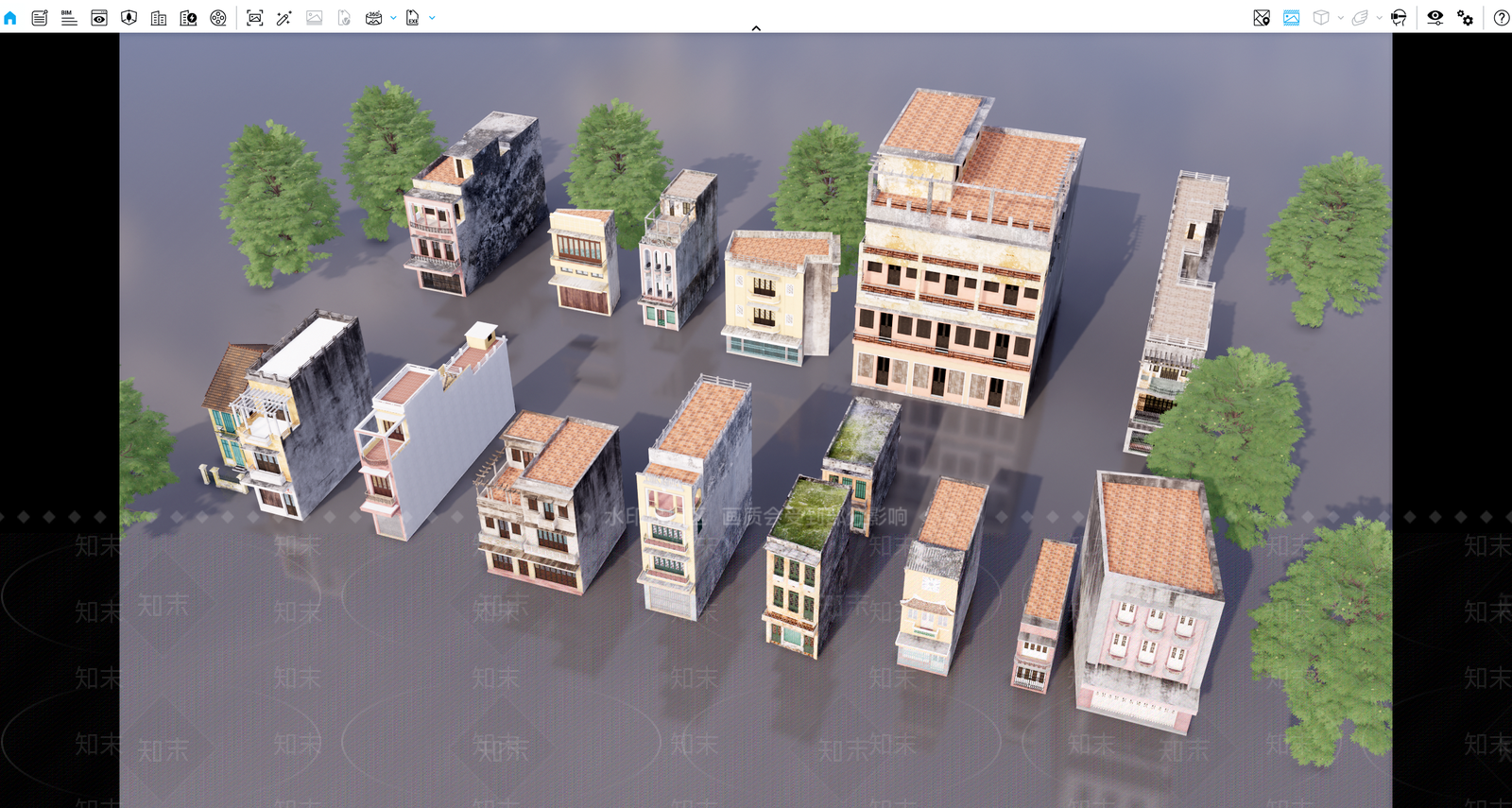The height and width of the screenshot is (808, 1512).
Task: Click the 360 panorama render button
Action: tap(374, 18)
